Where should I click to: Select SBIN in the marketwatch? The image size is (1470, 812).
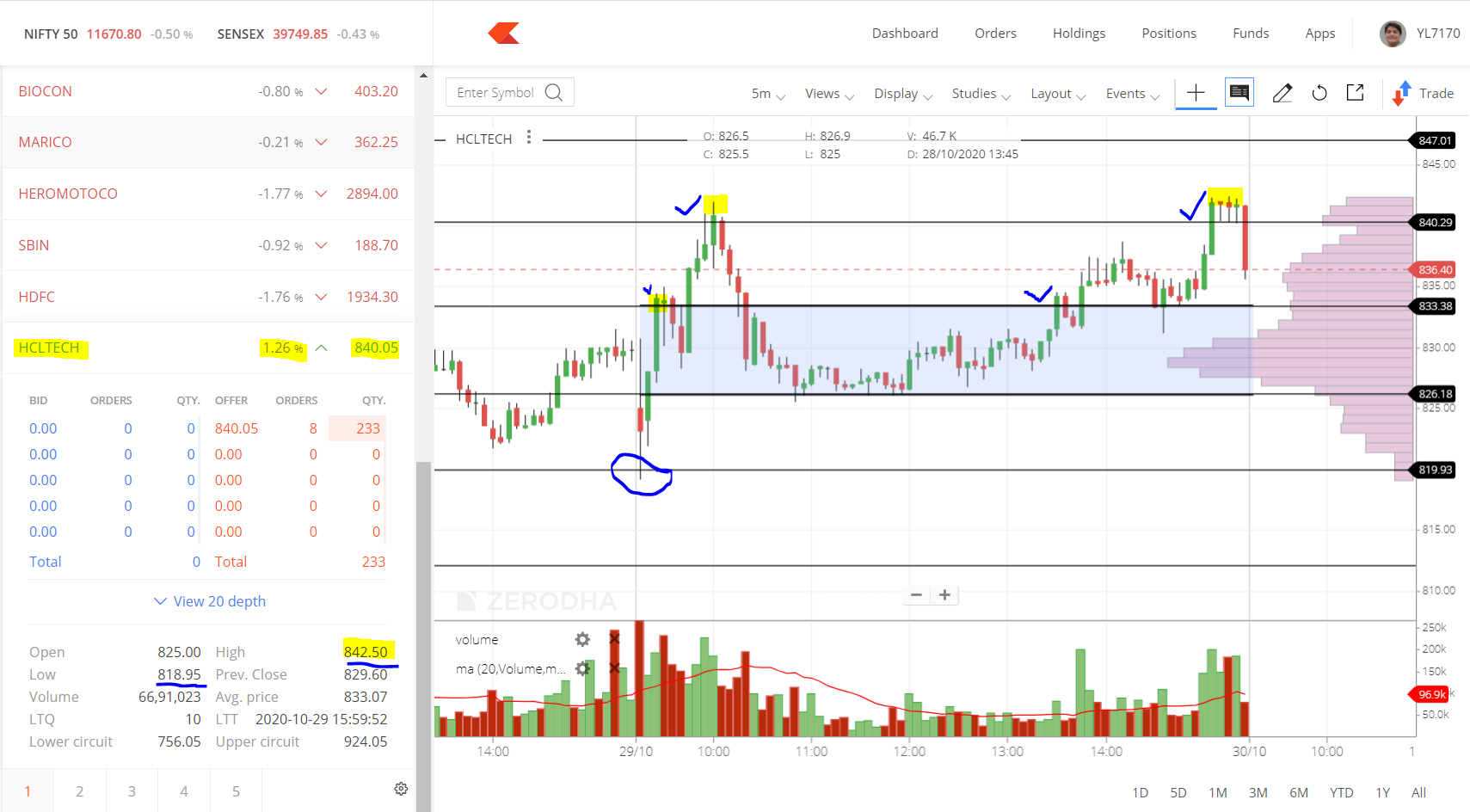pyautogui.click(x=34, y=245)
